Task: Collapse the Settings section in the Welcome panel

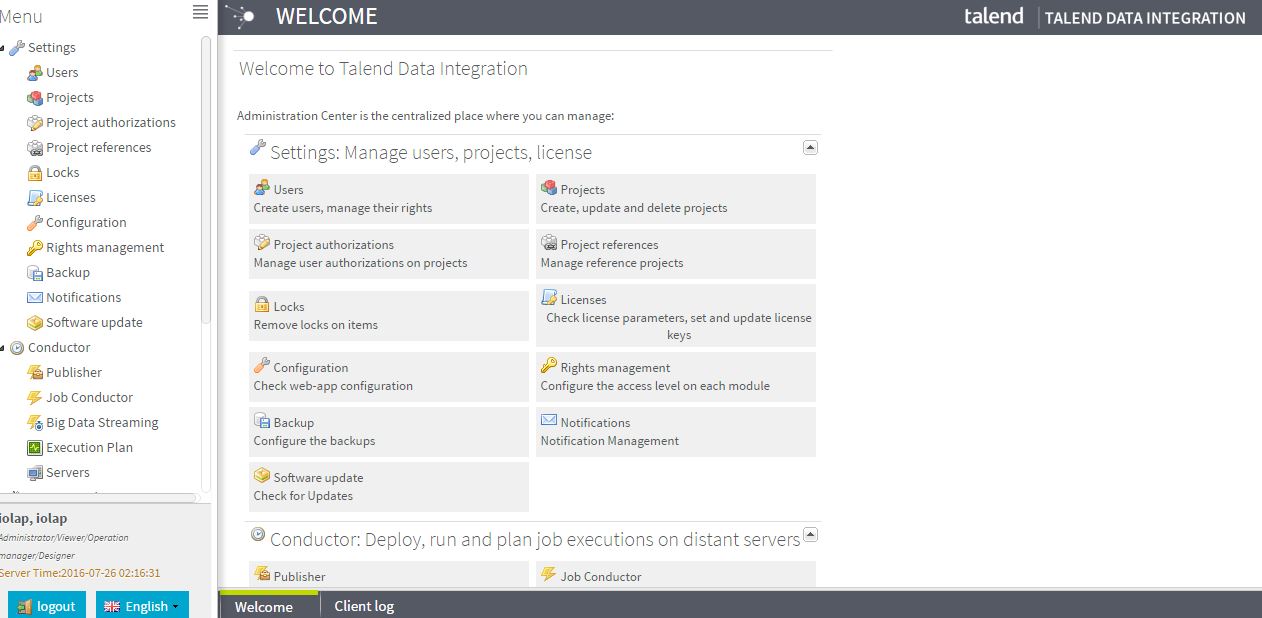Action: [811, 147]
